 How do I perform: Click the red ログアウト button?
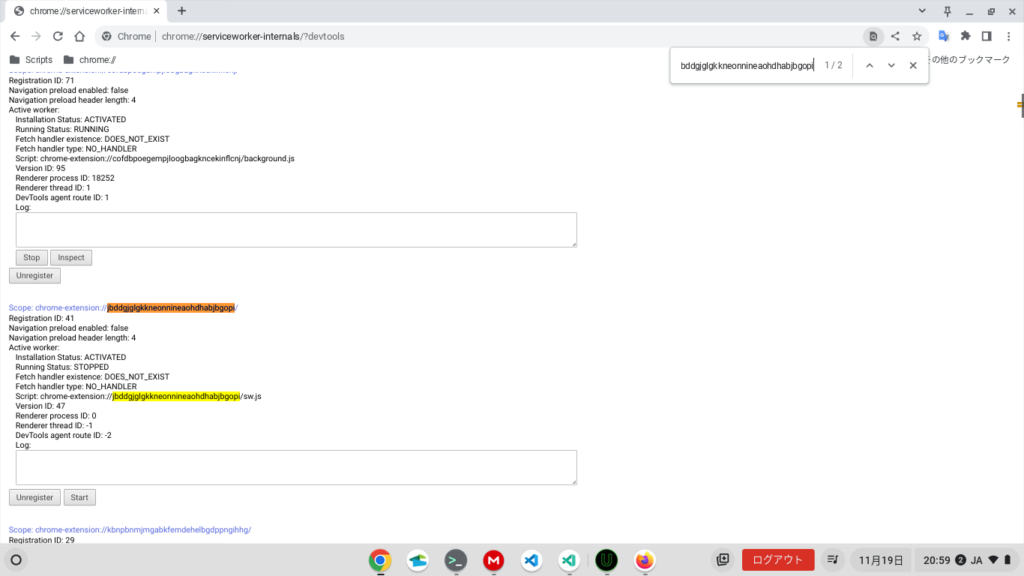pos(777,560)
